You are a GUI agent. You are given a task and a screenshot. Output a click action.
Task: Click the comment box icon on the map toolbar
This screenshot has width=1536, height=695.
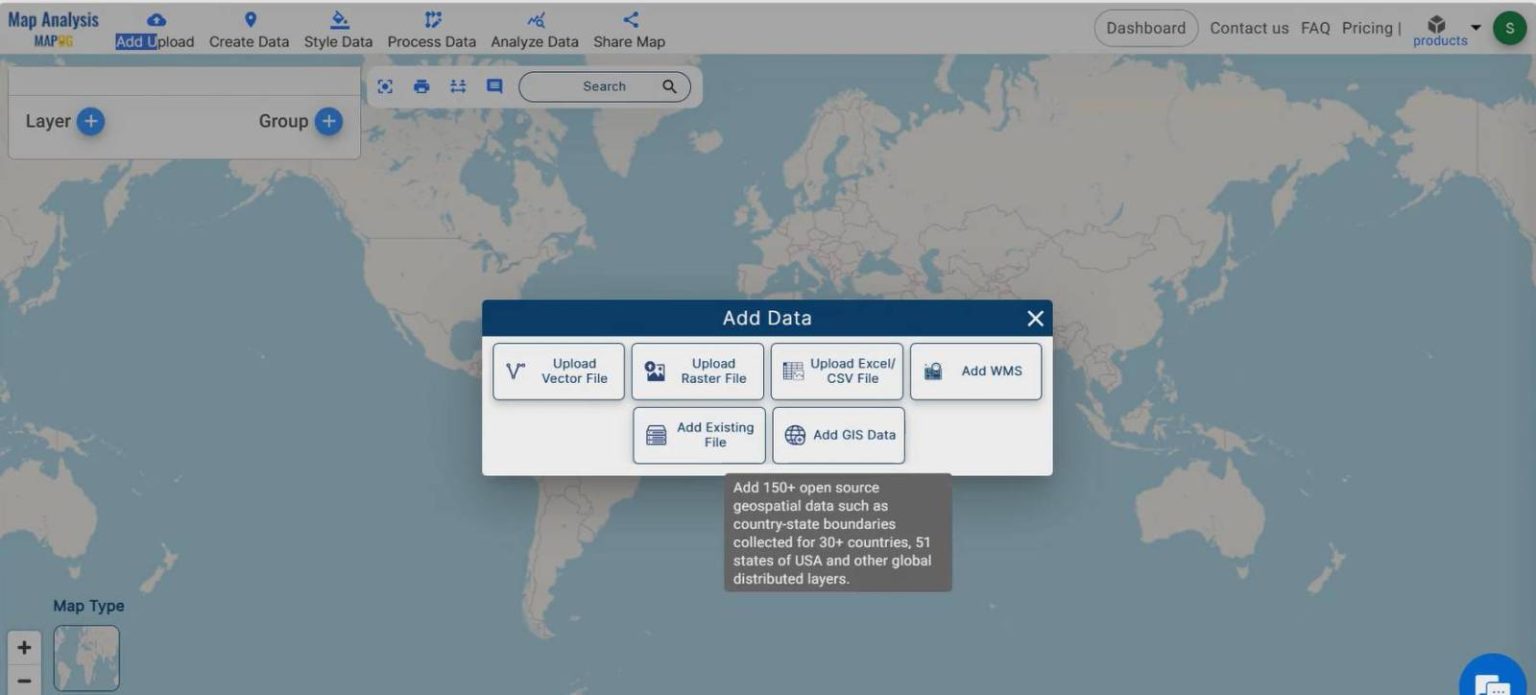(493, 86)
